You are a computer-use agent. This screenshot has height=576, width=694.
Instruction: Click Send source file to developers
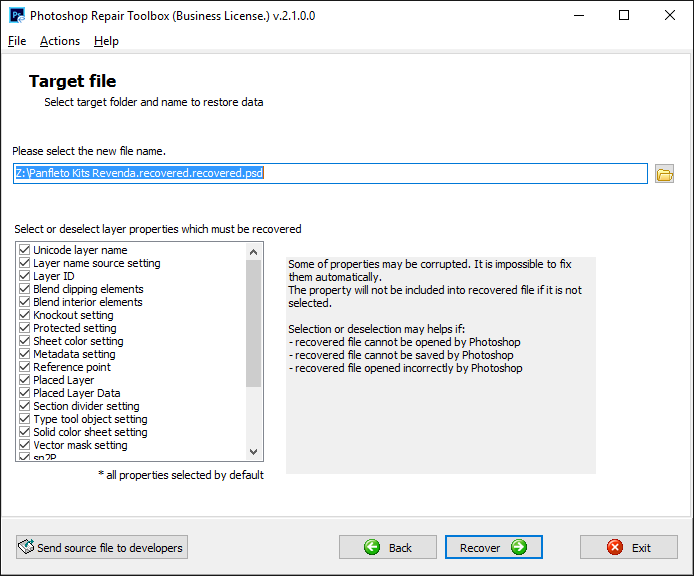[x=102, y=547]
